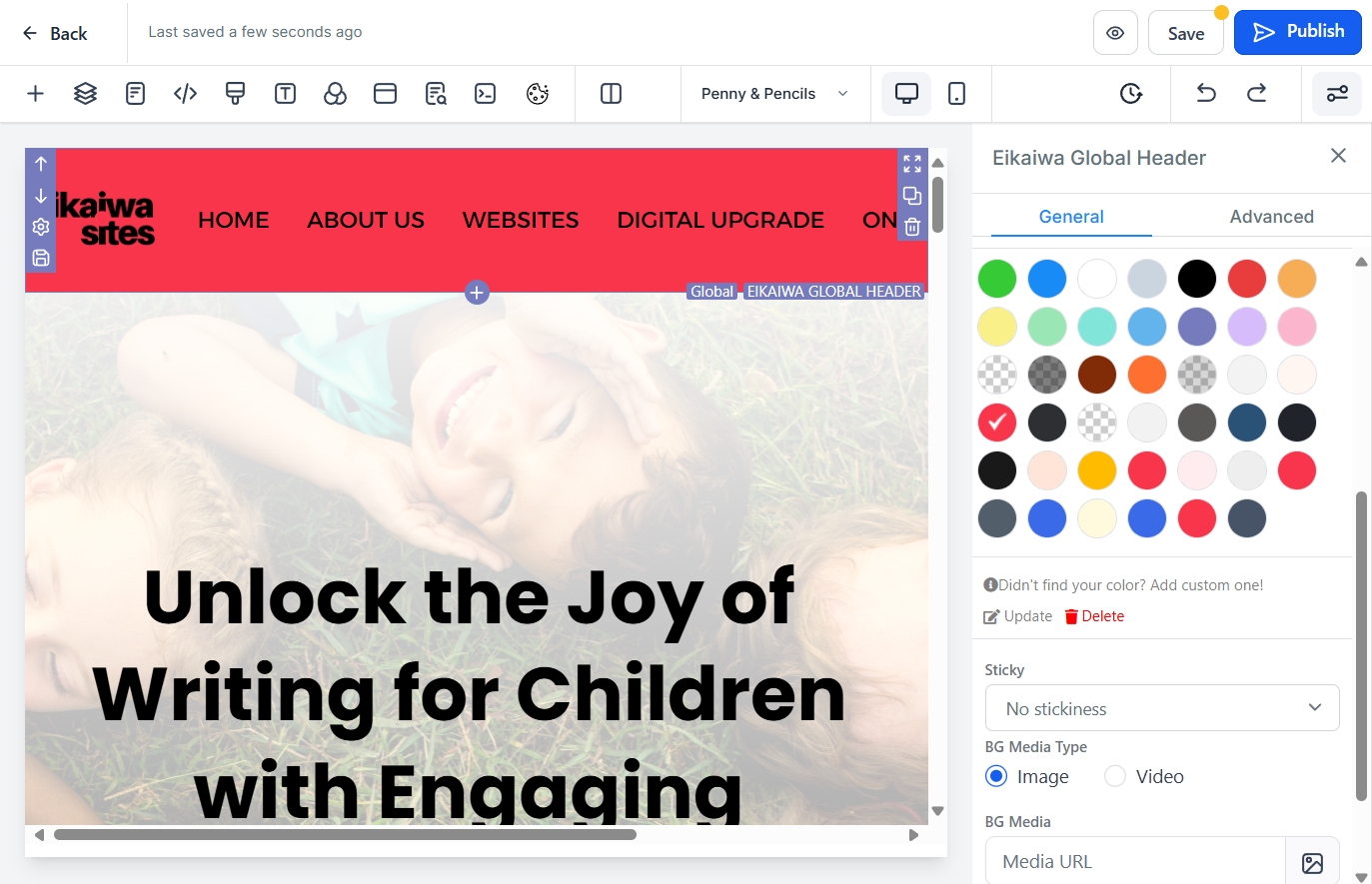This screenshot has width=1372, height=884.
Task: Click the Media URL input field
Action: click(1135, 861)
